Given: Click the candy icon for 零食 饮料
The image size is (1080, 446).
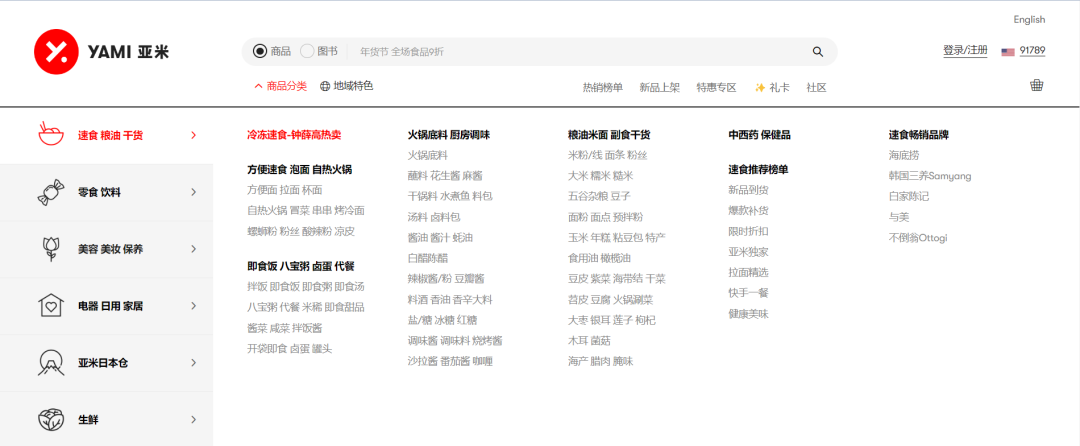Looking at the screenshot, I should pos(50,192).
